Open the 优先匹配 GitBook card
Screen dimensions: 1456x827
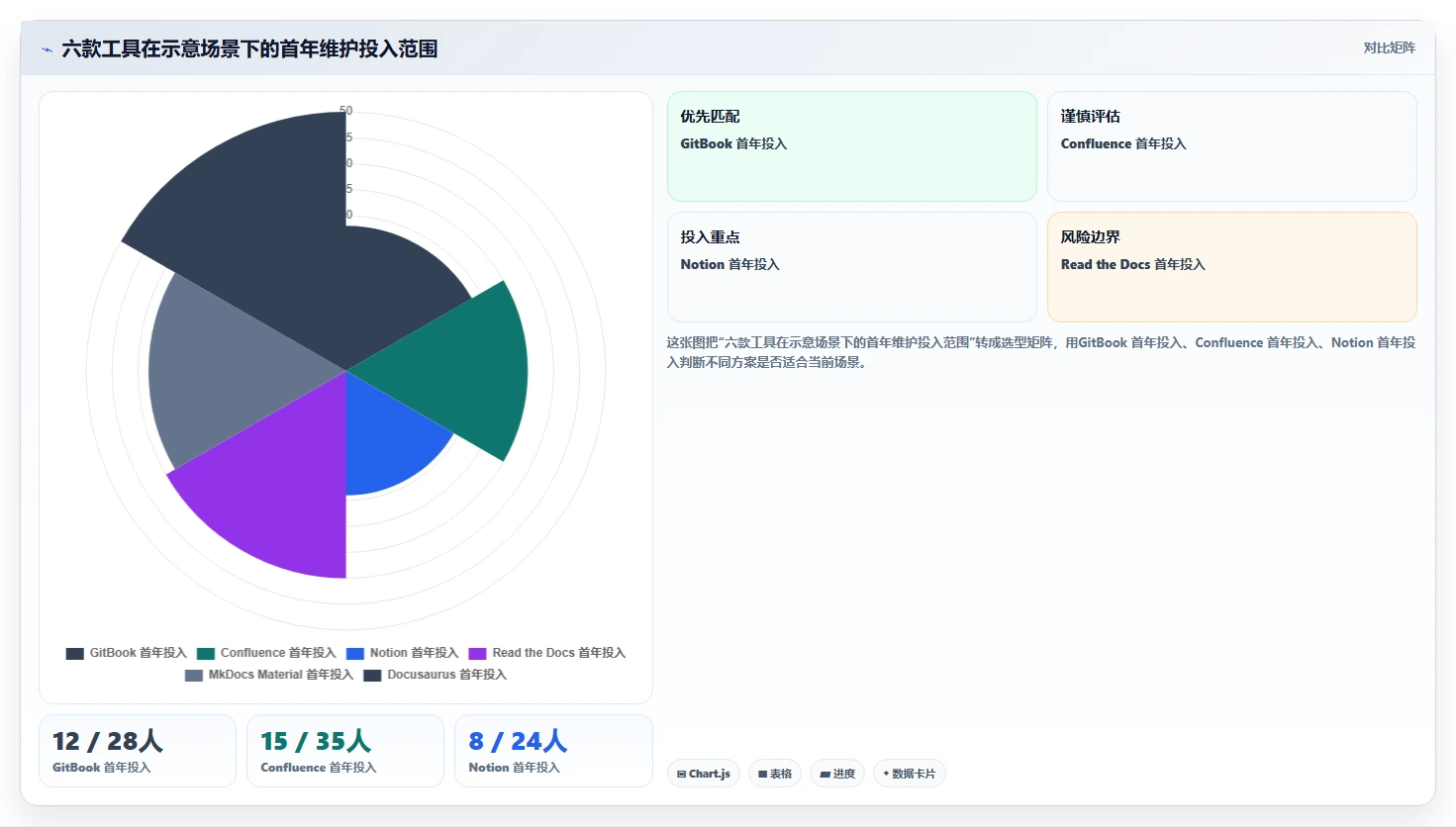(852, 146)
